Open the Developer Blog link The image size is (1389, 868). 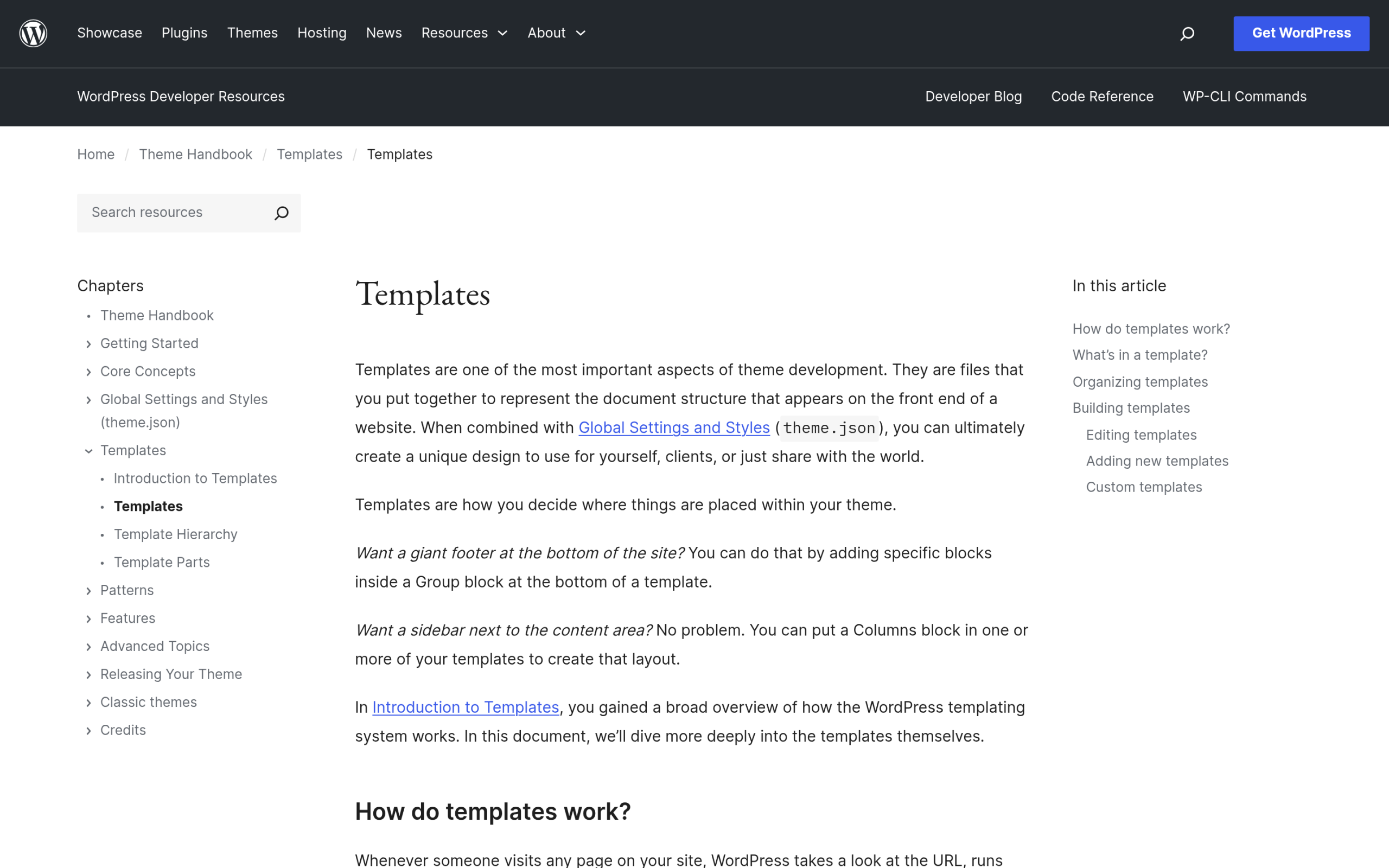[x=973, y=97]
